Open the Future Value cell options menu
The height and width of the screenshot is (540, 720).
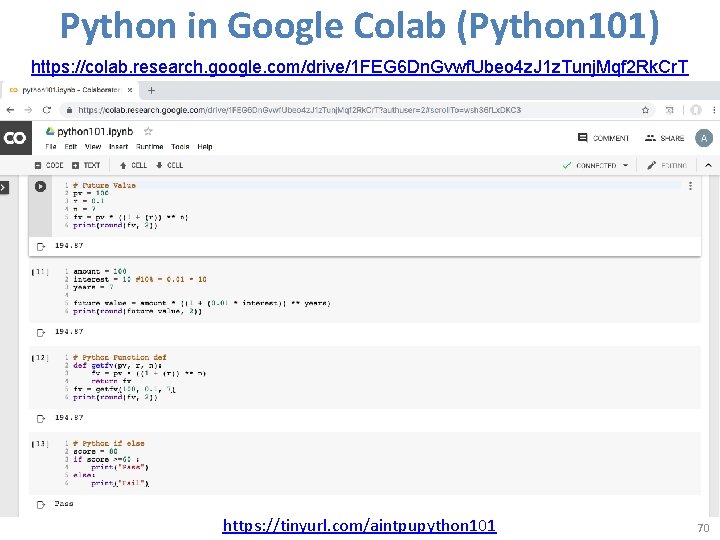690,186
